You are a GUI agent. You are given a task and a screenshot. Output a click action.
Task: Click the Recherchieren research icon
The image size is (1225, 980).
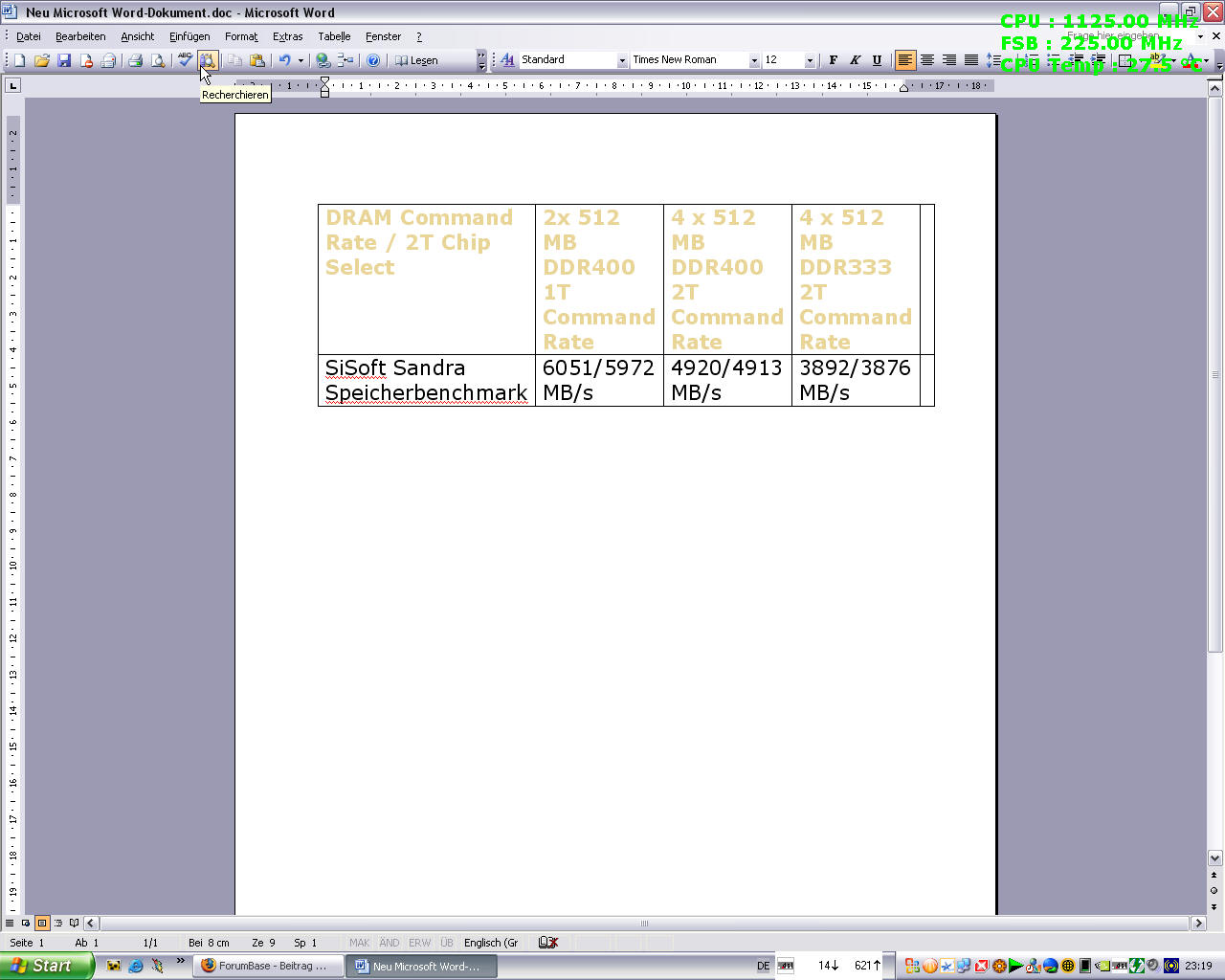(x=208, y=60)
